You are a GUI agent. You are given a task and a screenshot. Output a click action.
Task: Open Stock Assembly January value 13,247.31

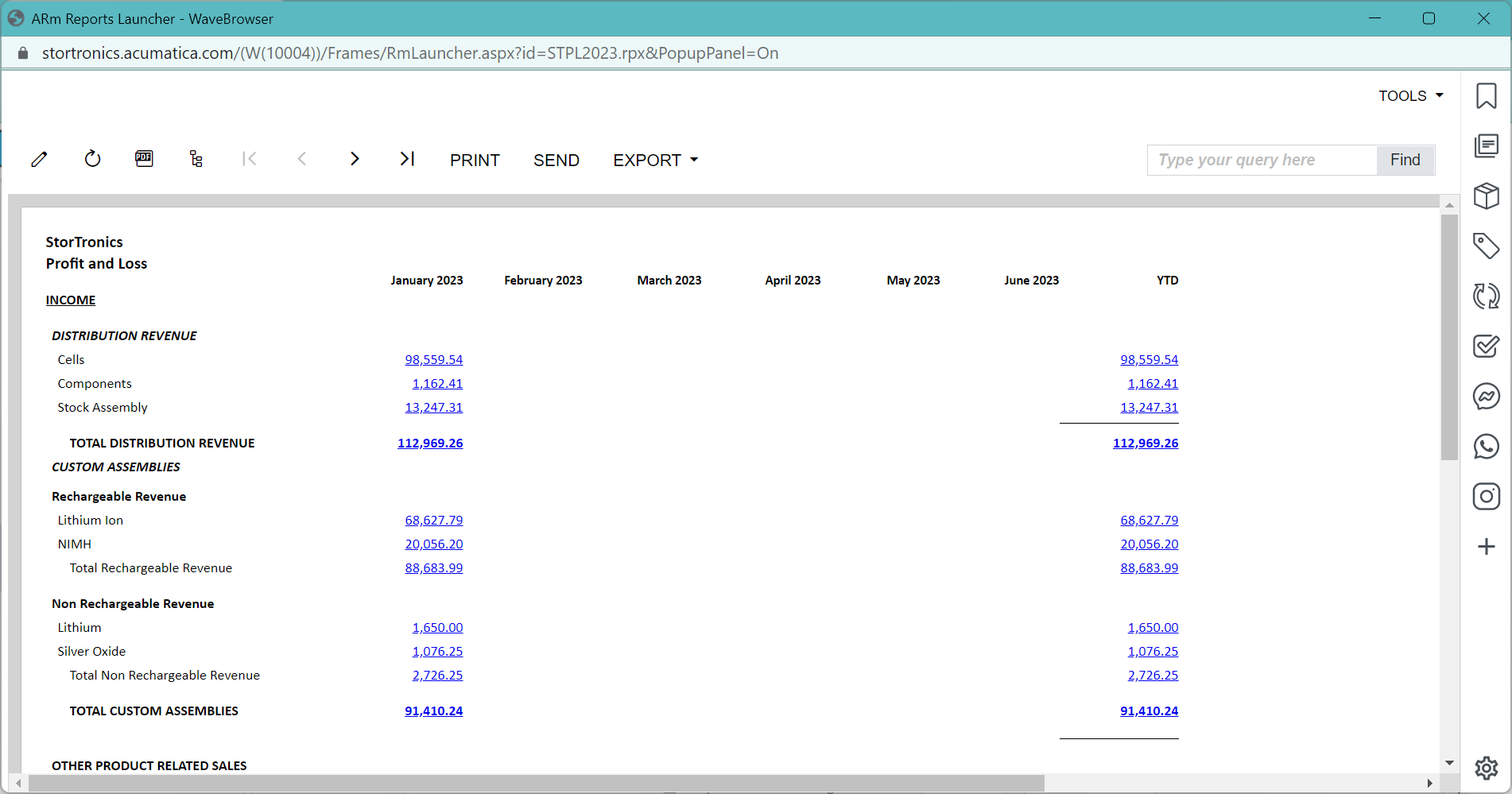click(434, 407)
